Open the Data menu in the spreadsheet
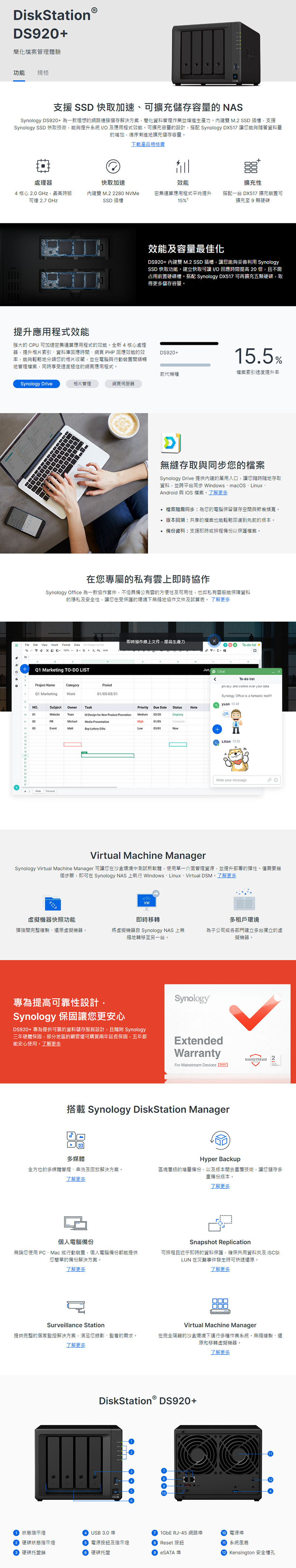This screenshot has height=1568, width=296. (x=77, y=645)
